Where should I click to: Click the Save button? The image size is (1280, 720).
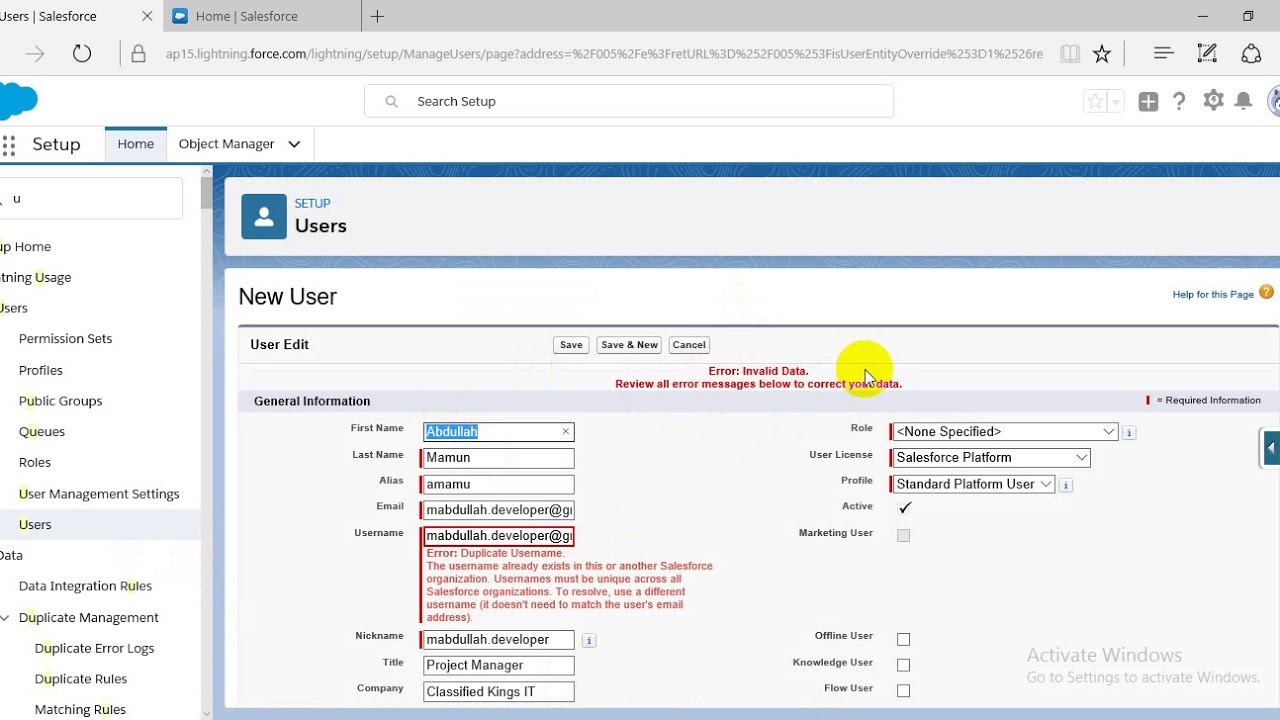[x=571, y=345]
